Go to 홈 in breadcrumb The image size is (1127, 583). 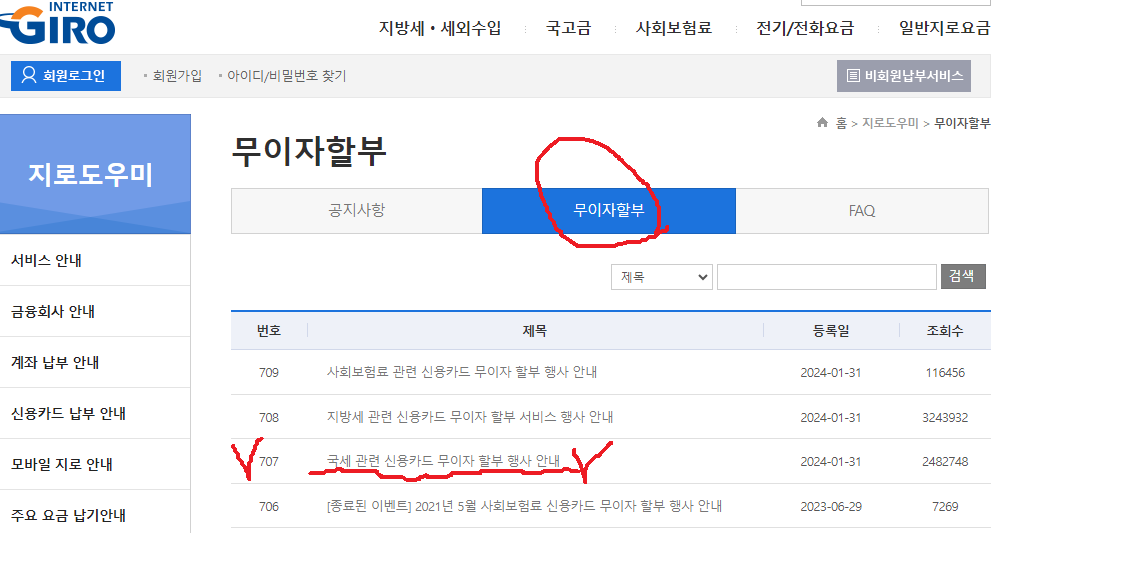pos(841,123)
